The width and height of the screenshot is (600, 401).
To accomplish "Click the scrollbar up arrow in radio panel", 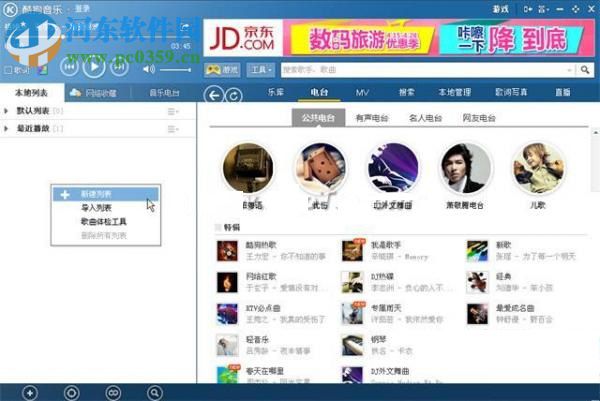I will pos(595,132).
